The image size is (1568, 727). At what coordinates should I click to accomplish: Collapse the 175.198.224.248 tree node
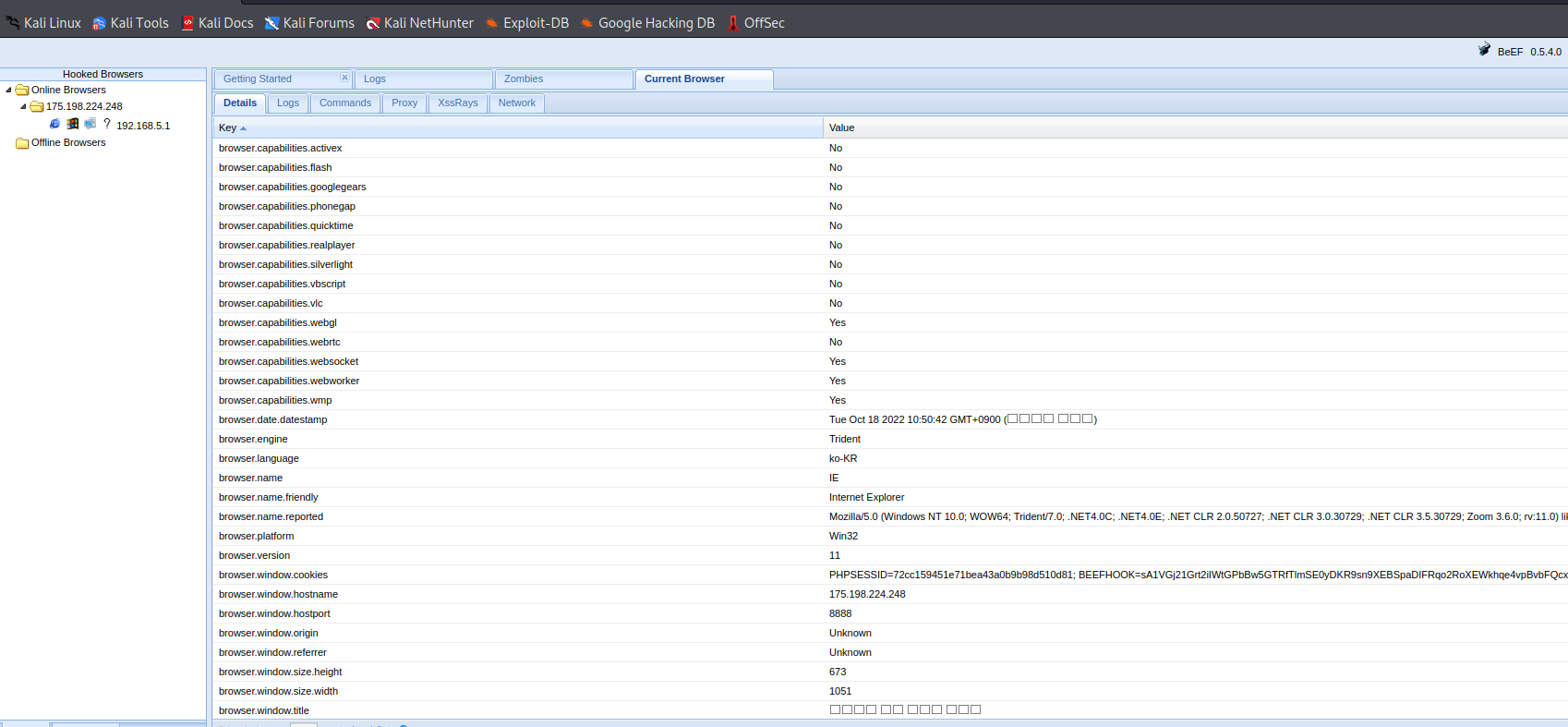point(23,106)
